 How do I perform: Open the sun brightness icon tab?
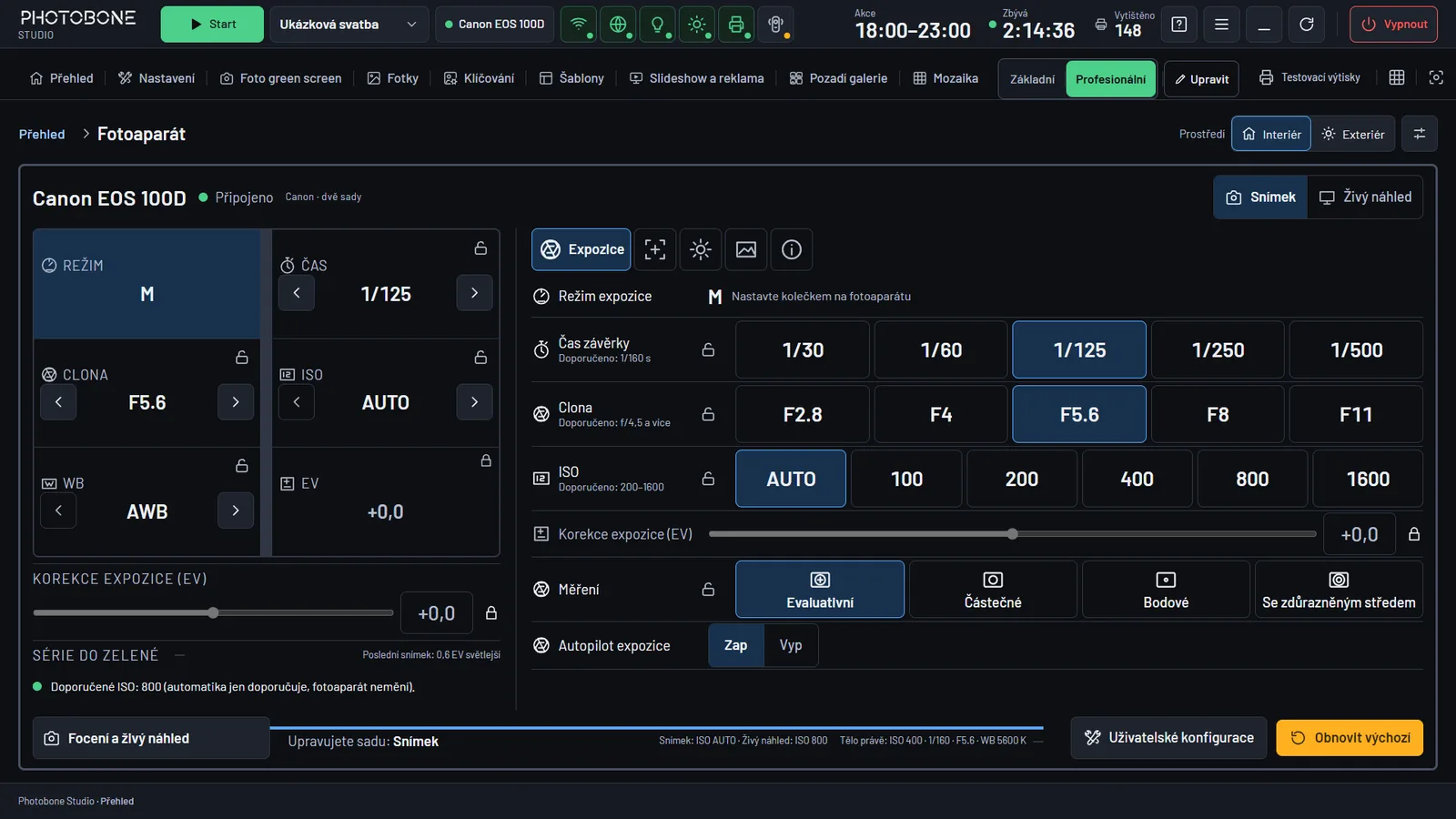tap(701, 249)
